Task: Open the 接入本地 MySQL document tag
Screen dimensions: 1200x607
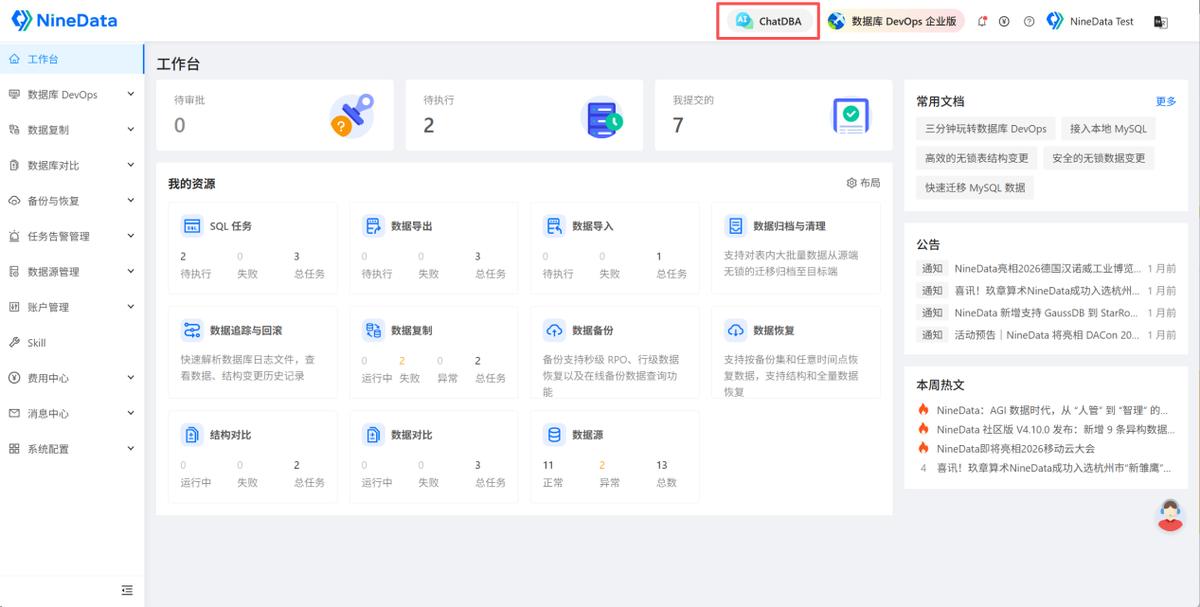Action: (x=1108, y=128)
